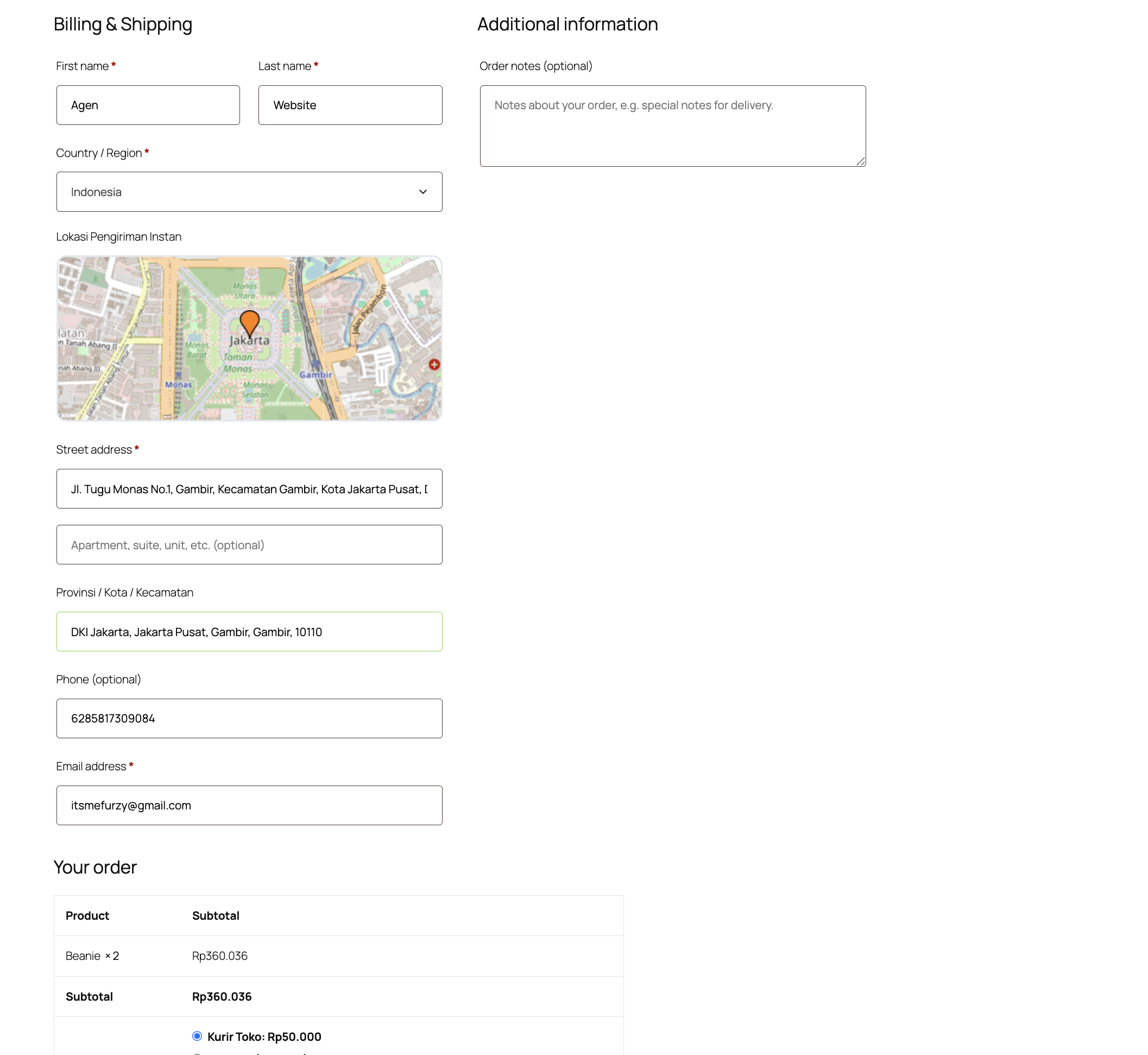Click the Jakarta label on the map
The height and width of the screenshot is (1055, 1148).
coord(249,341)
